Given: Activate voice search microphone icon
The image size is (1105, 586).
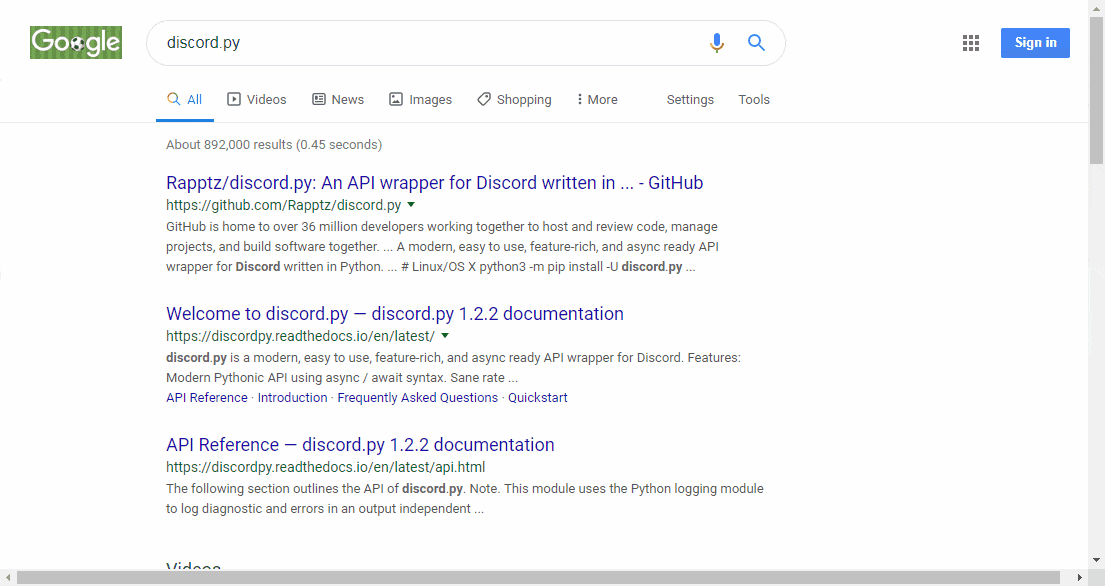Looking at the screenshot, I should 717,43.
